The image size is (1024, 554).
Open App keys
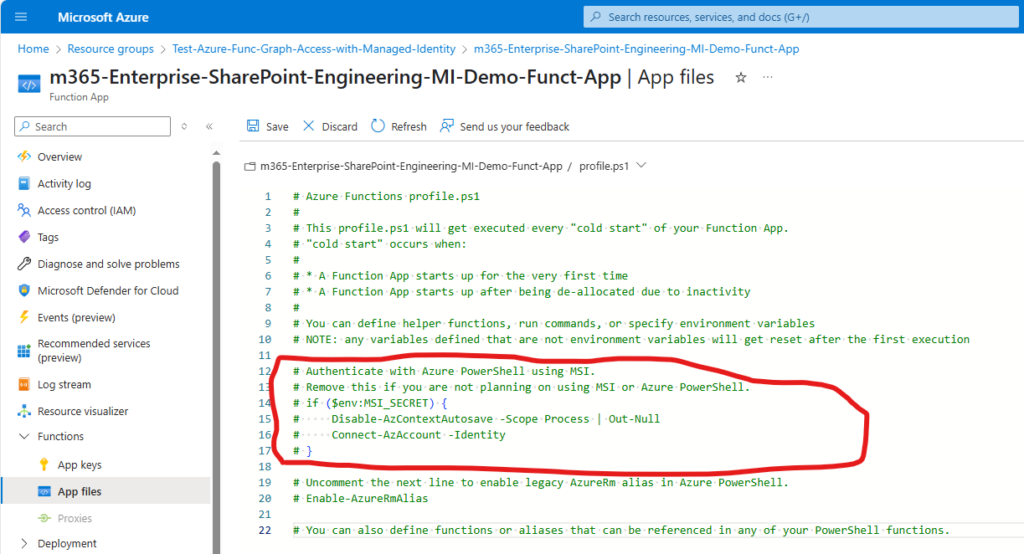point(79,464)
